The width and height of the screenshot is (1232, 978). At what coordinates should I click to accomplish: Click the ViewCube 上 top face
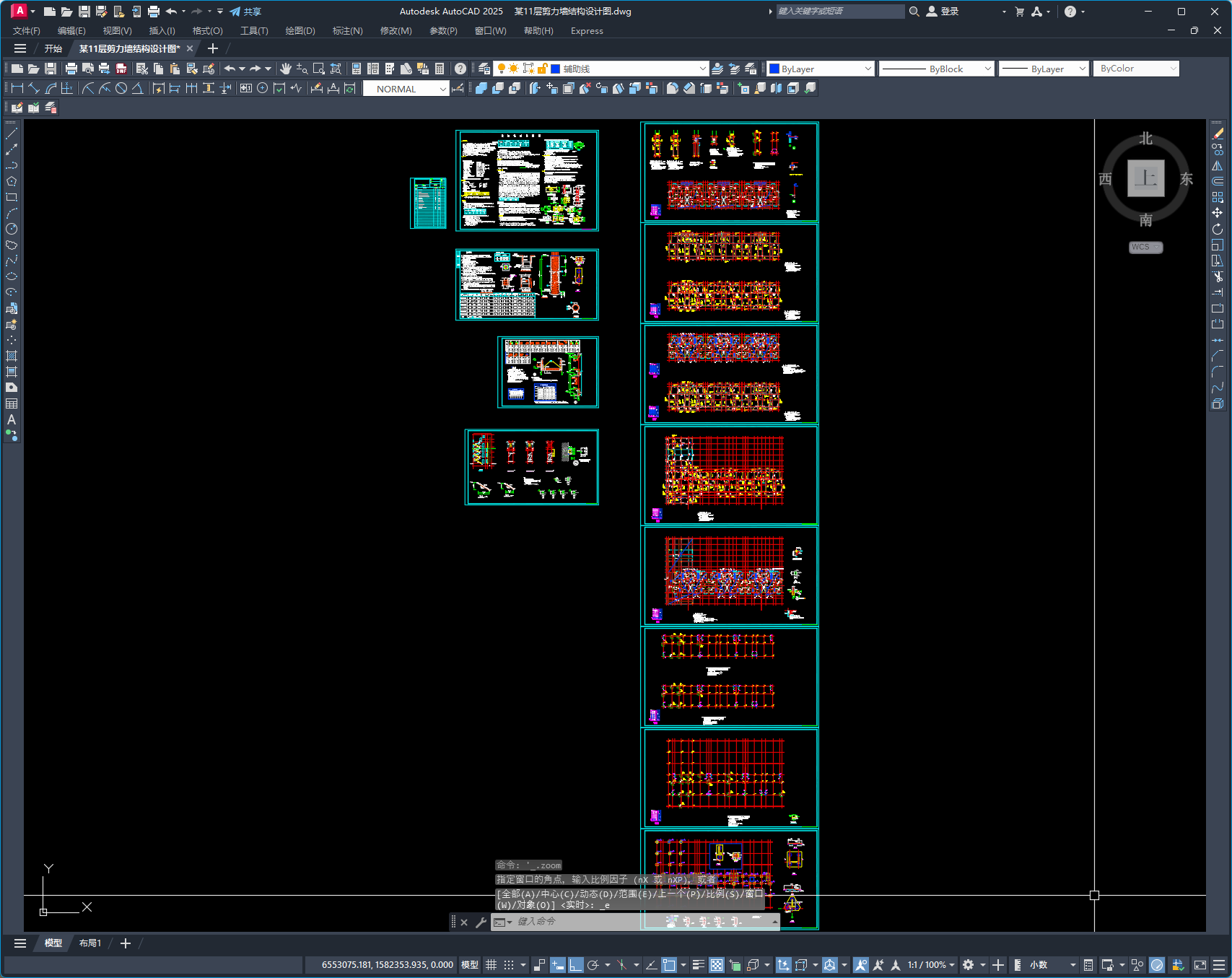coord(1146,178)
